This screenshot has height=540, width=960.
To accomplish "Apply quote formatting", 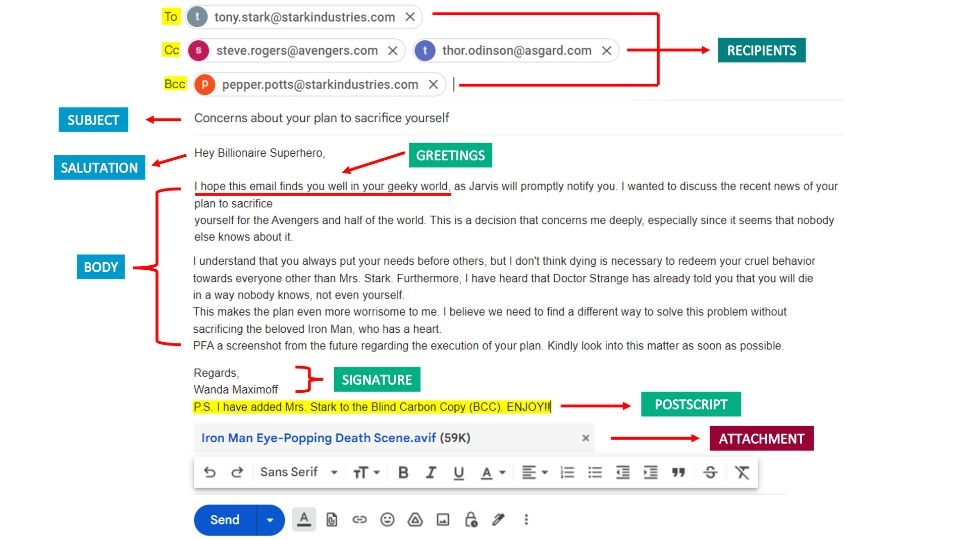I will pyautogui.click(x=678, y=473).
